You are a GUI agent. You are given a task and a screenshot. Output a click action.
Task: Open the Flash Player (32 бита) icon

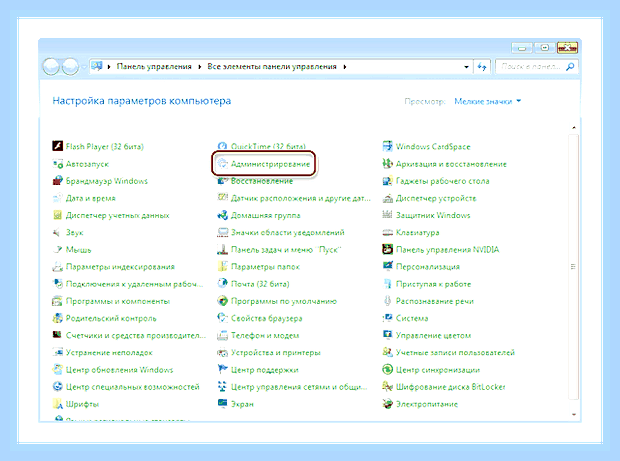(58, 146)
